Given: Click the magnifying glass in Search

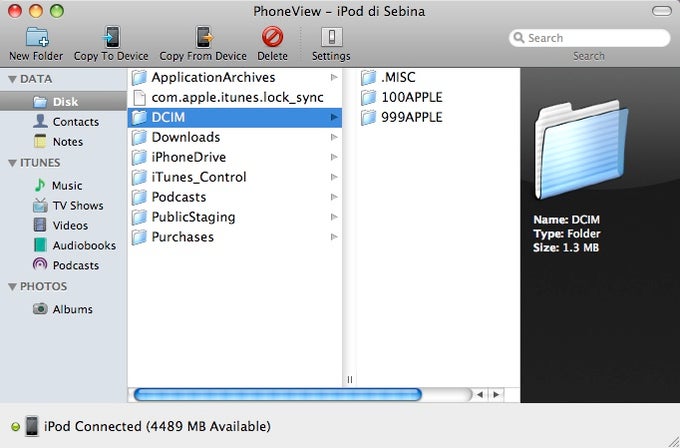Looking at the screenshot, I should tap(518, 38).
